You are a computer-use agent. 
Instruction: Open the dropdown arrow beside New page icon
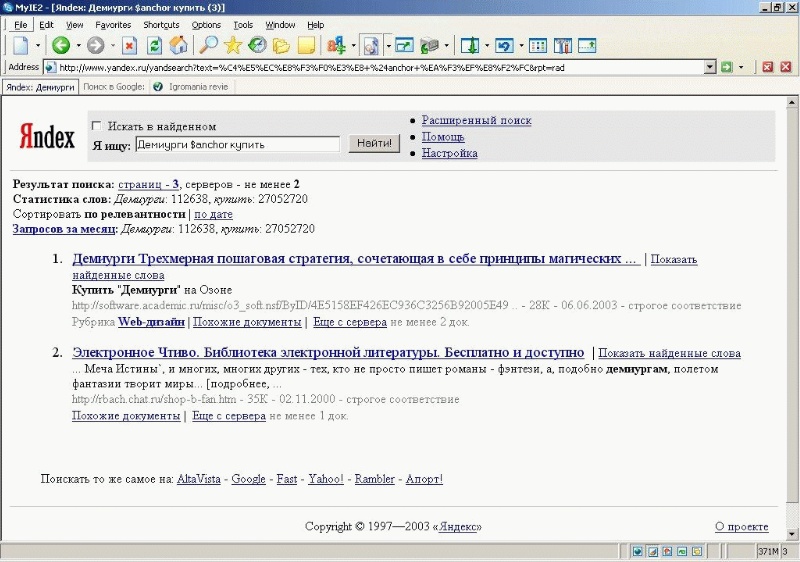point(38,46)
